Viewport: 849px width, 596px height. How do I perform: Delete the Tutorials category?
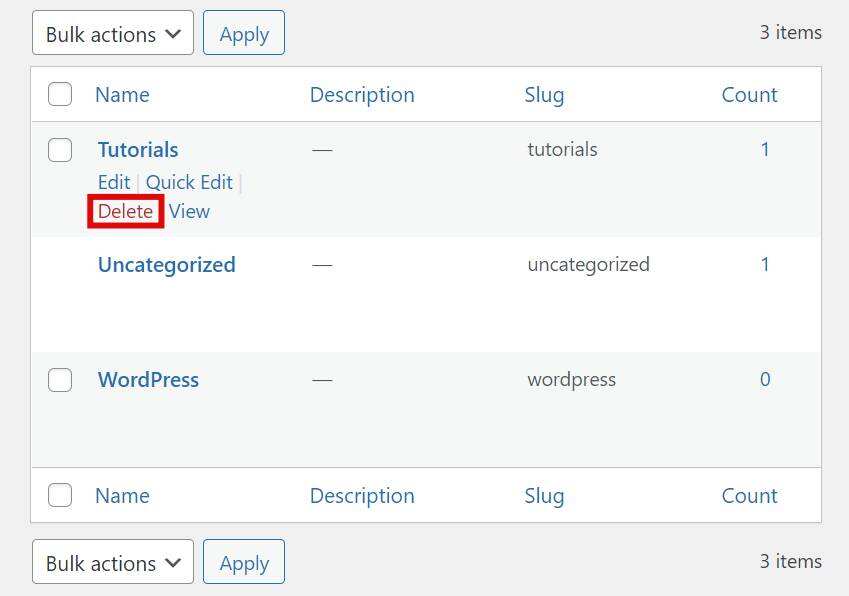[x=125, y=212]
